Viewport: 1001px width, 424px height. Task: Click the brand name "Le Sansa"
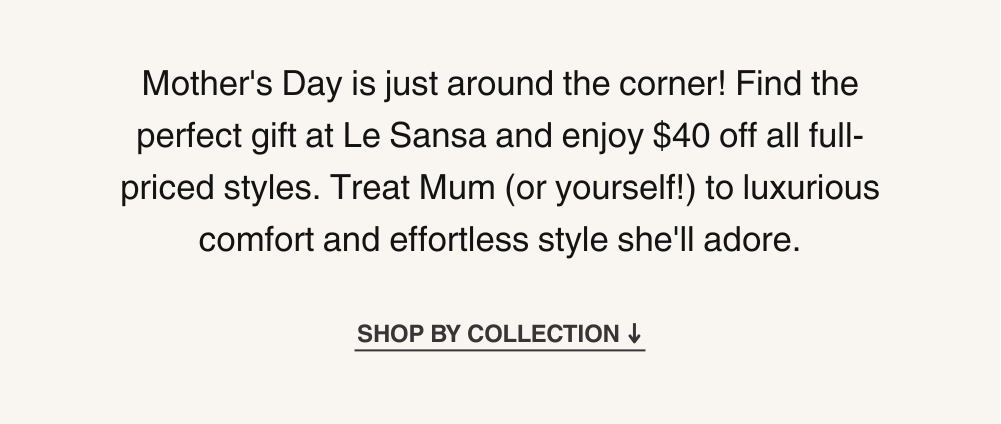(414, 136)
